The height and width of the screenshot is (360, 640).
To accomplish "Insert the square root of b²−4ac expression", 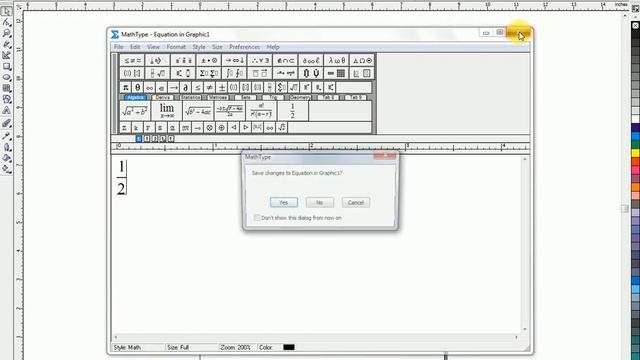I will pyautogui.click(x=198, y=111).
